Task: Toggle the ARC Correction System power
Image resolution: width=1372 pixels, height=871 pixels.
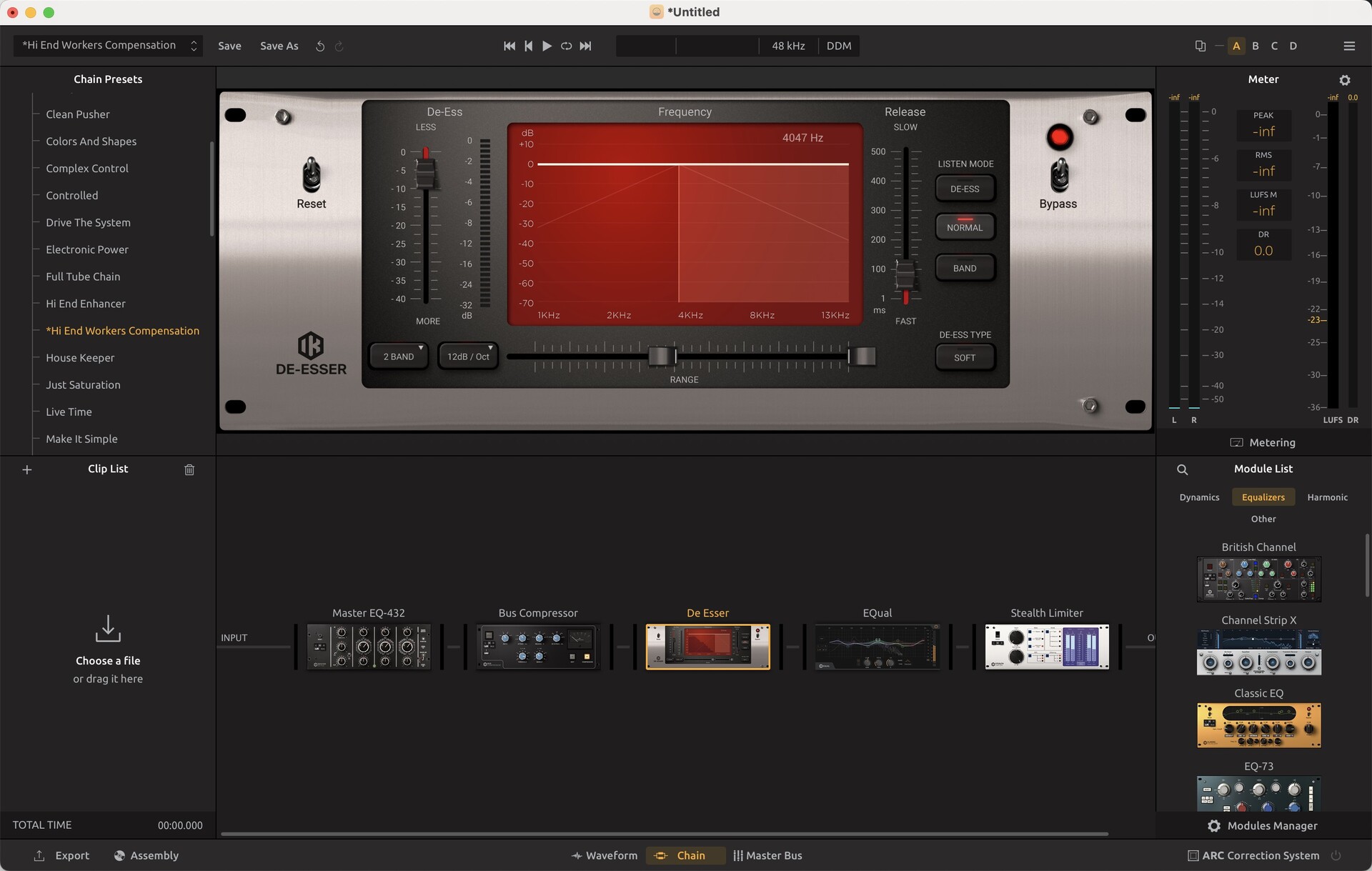Action: point(1335,855)
